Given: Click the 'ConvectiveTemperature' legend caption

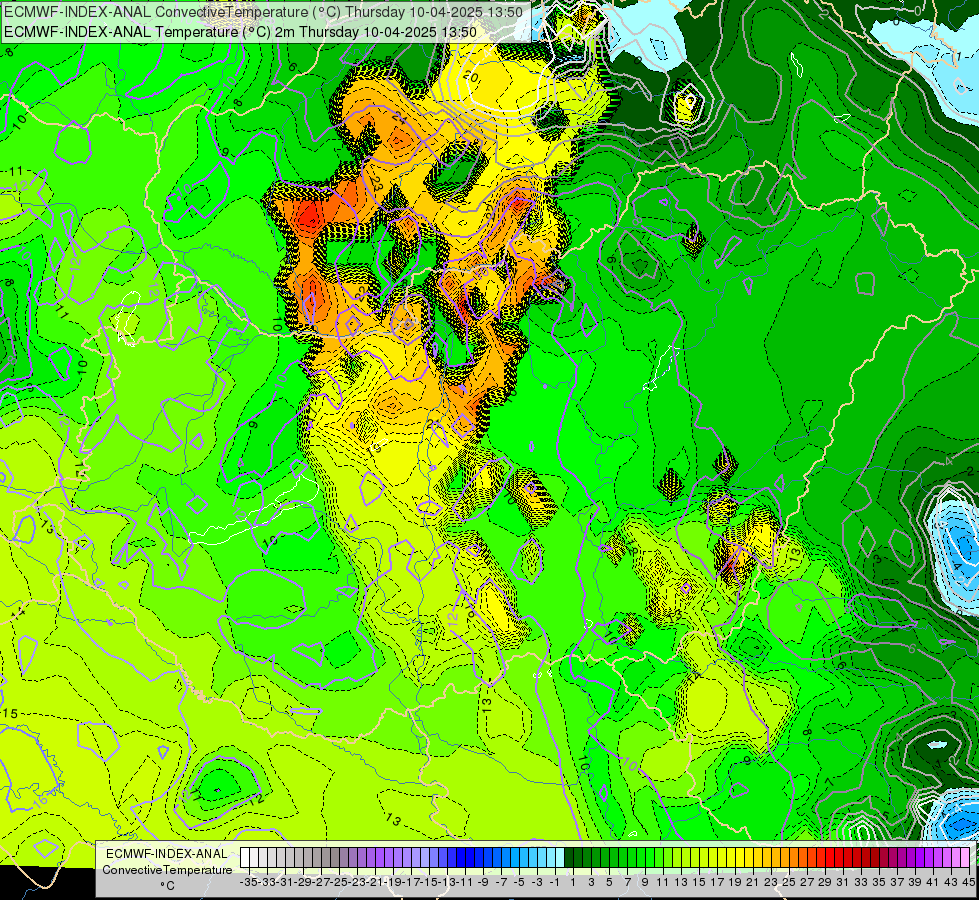Looking at the screenshot, I should pos(167,870).
